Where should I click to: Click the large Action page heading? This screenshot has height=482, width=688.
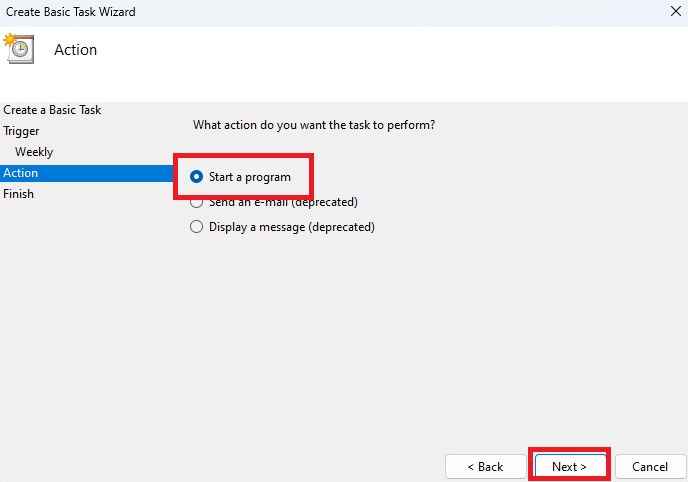coord(76,50)
